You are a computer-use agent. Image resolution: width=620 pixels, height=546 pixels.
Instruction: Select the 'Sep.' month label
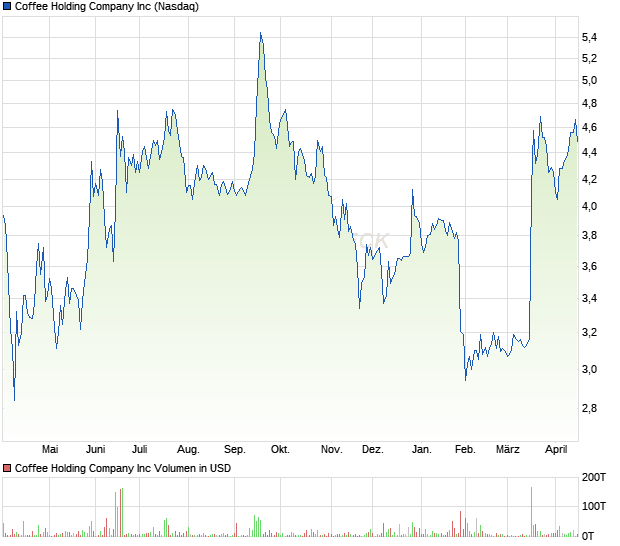(x=235, y=450)
